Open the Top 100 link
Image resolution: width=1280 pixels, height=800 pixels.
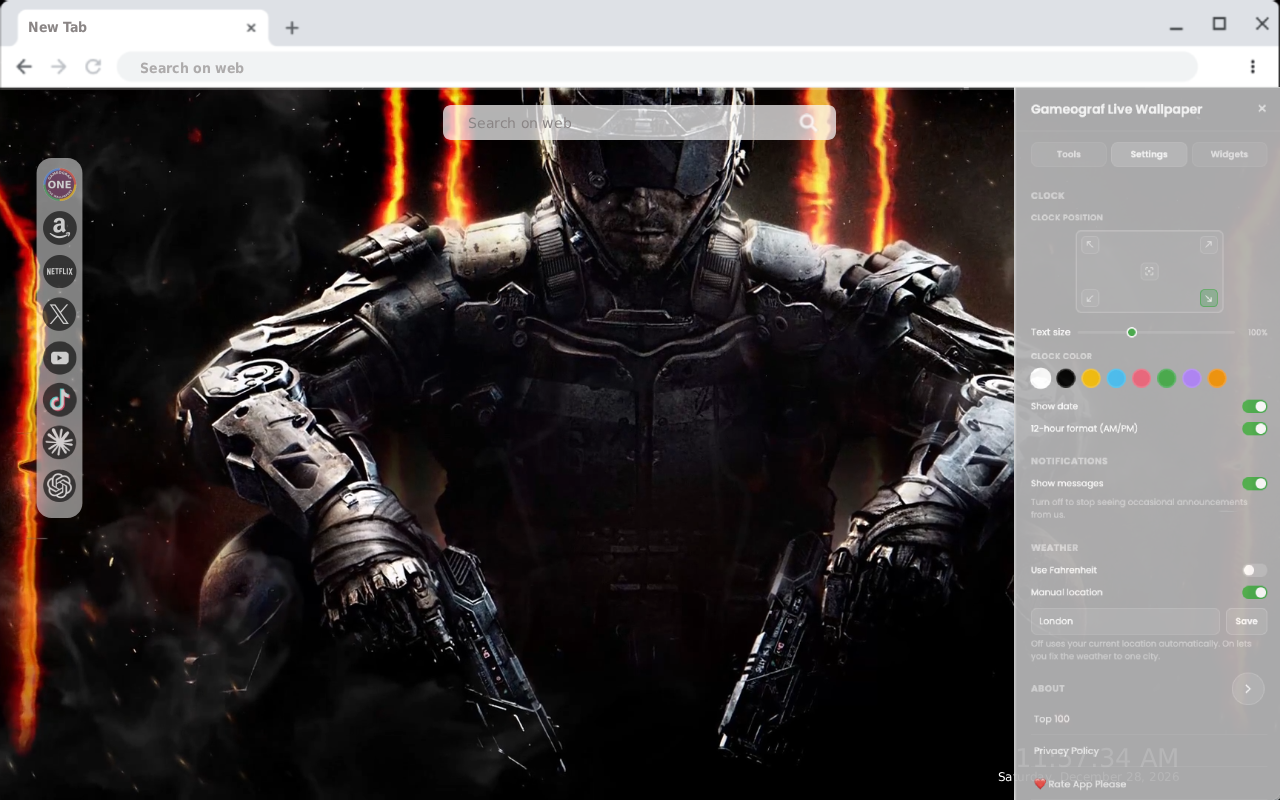pyautogui.click(x=1052, y=719)
